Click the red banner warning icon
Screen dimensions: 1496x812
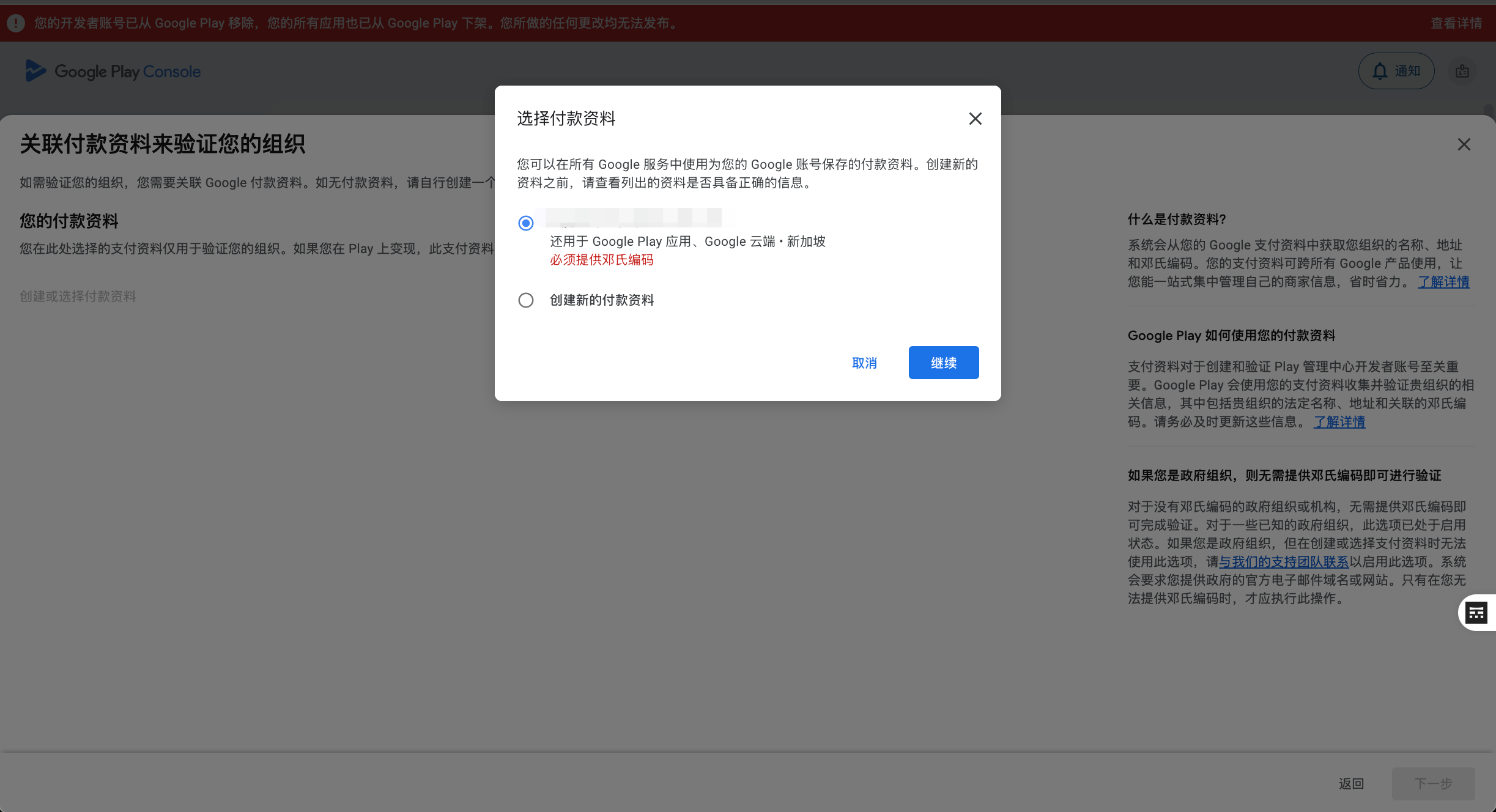point(16,23)
